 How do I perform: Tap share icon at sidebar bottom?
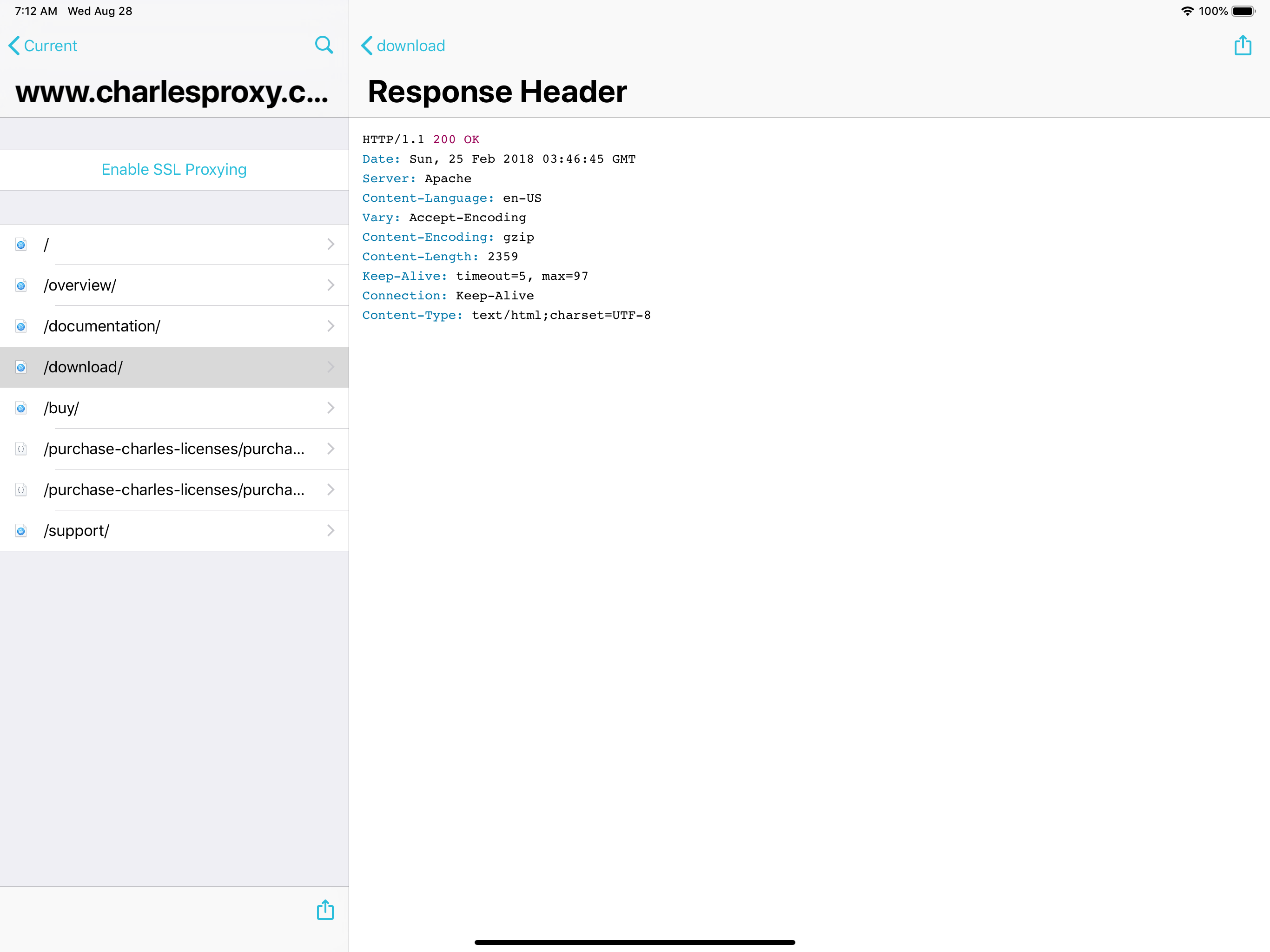tap(325, 910)
